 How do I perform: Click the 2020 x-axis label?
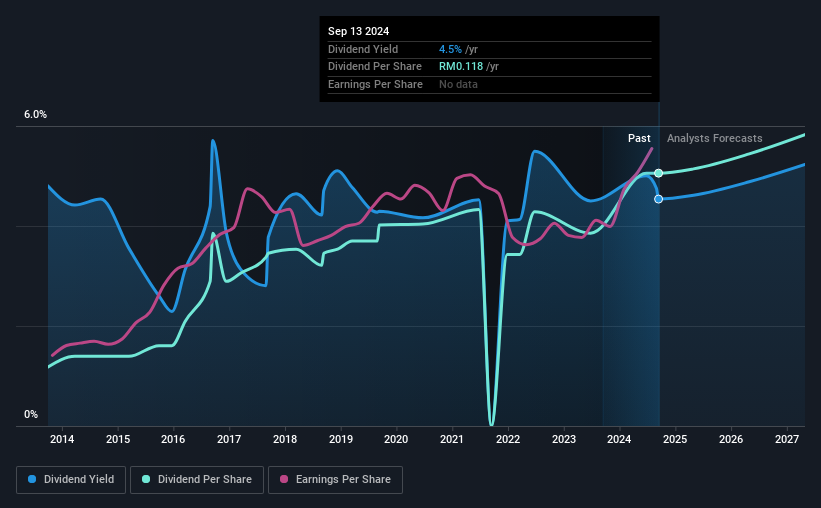(396, 439)
